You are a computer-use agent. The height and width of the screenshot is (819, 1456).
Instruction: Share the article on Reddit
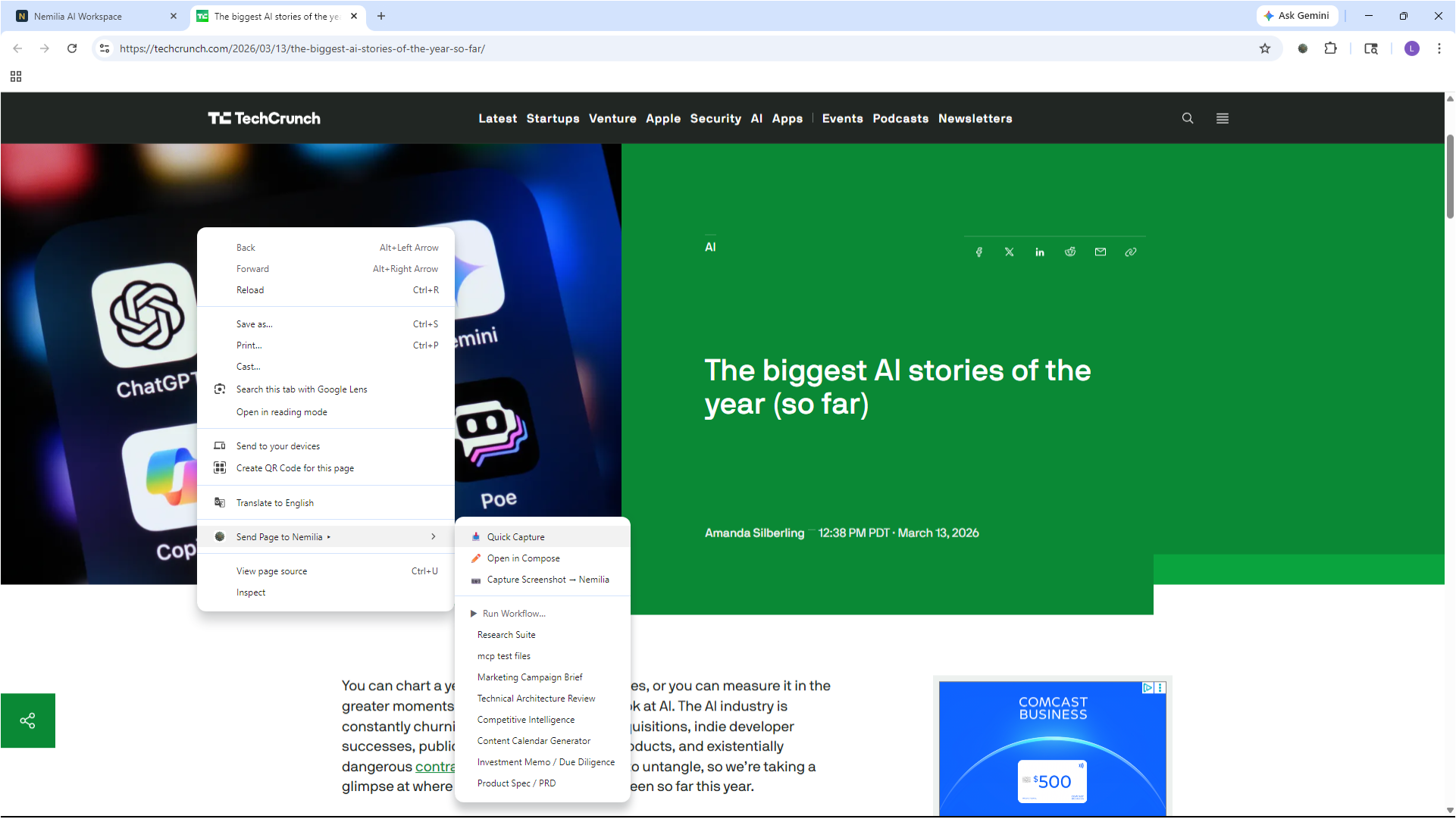point(1069,251)
